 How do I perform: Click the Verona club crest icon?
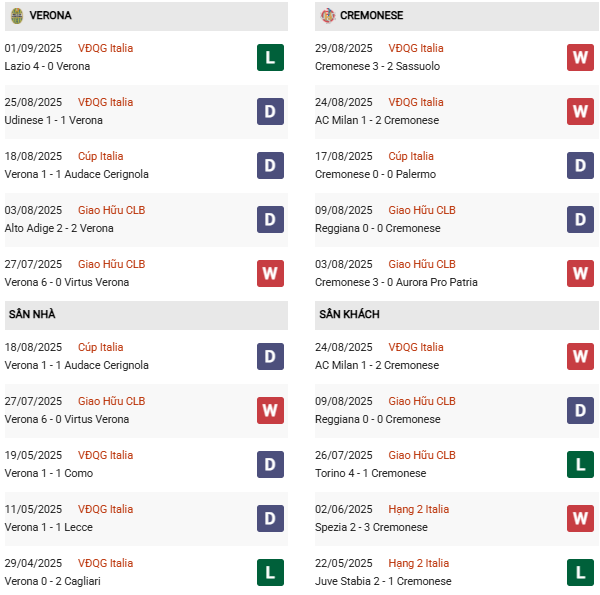pyautogui.click(x=17, y=16)
